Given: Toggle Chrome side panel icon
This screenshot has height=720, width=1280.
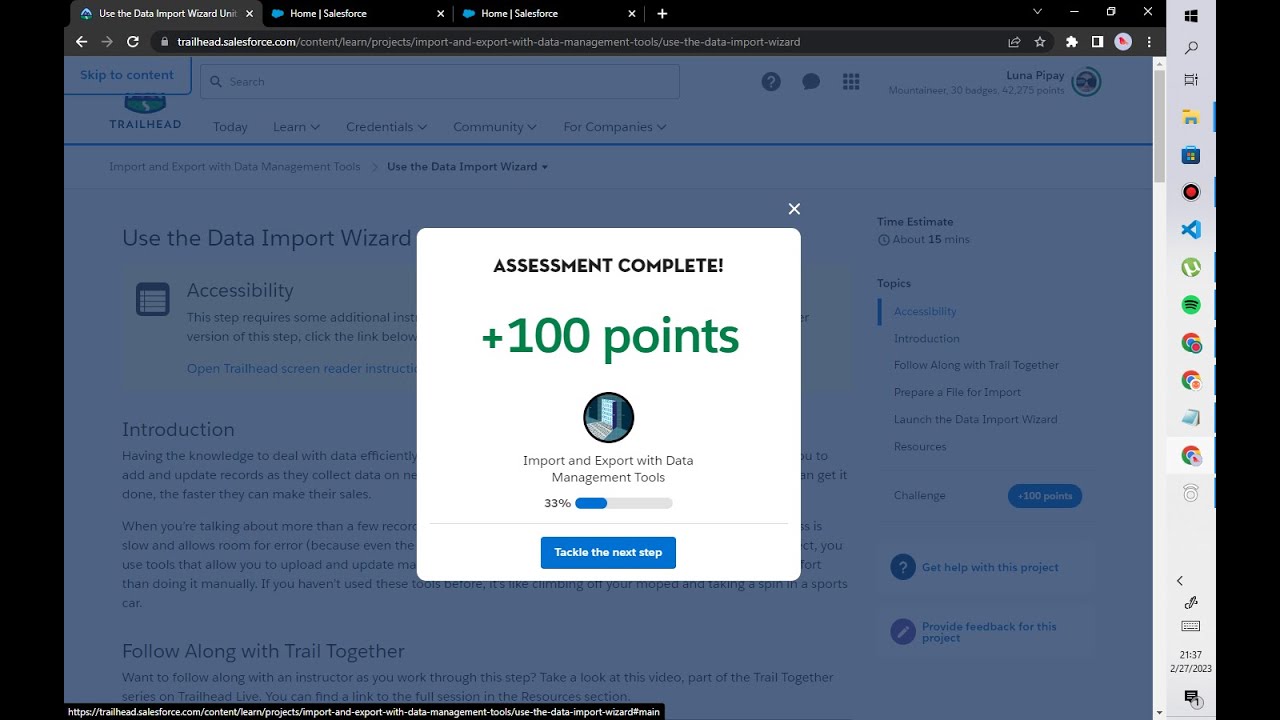Looking at the screenshot, I should [1097, 42].
